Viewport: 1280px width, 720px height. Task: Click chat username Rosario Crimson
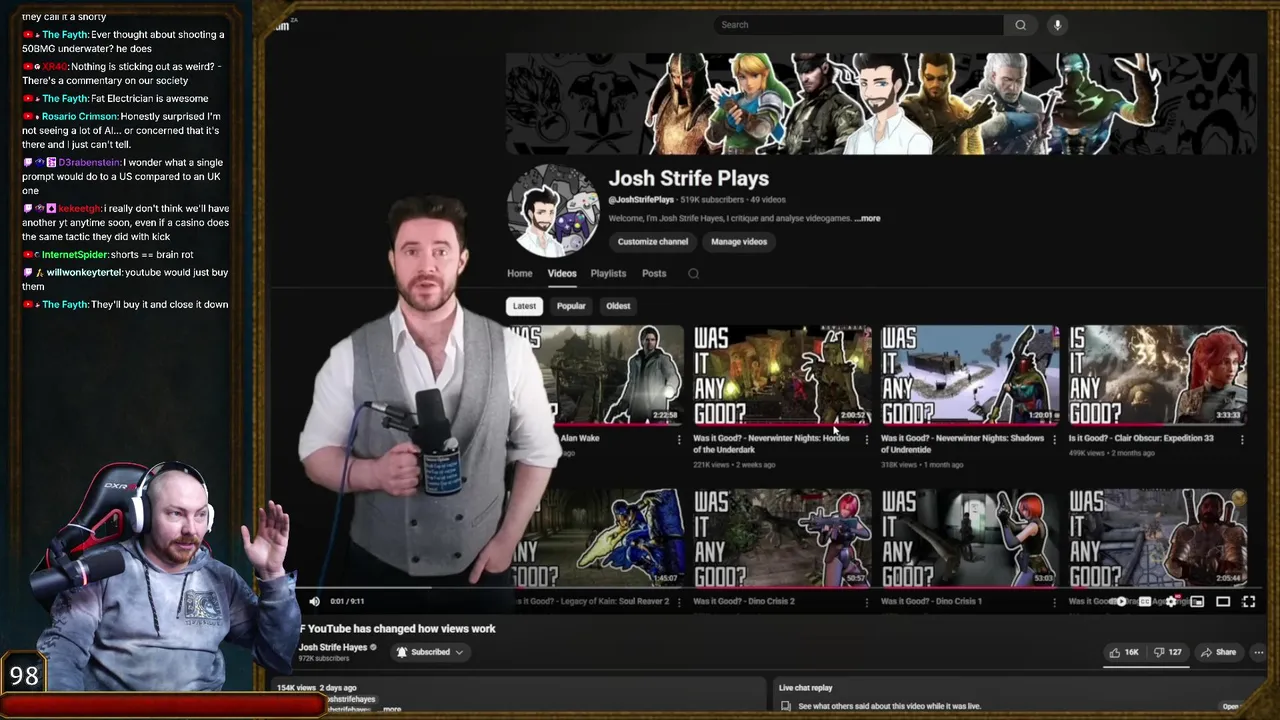click(x=80, y=116)
